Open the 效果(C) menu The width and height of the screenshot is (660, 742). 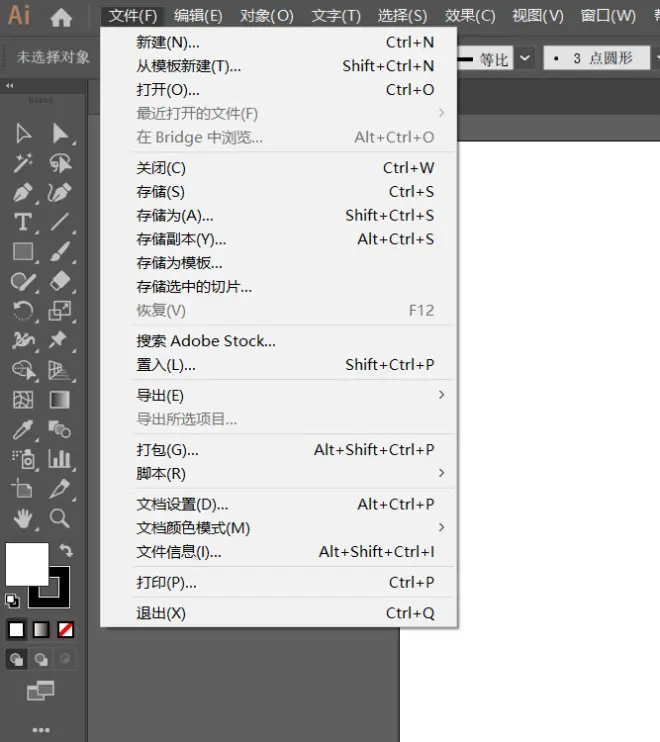[x=470, y=16]
